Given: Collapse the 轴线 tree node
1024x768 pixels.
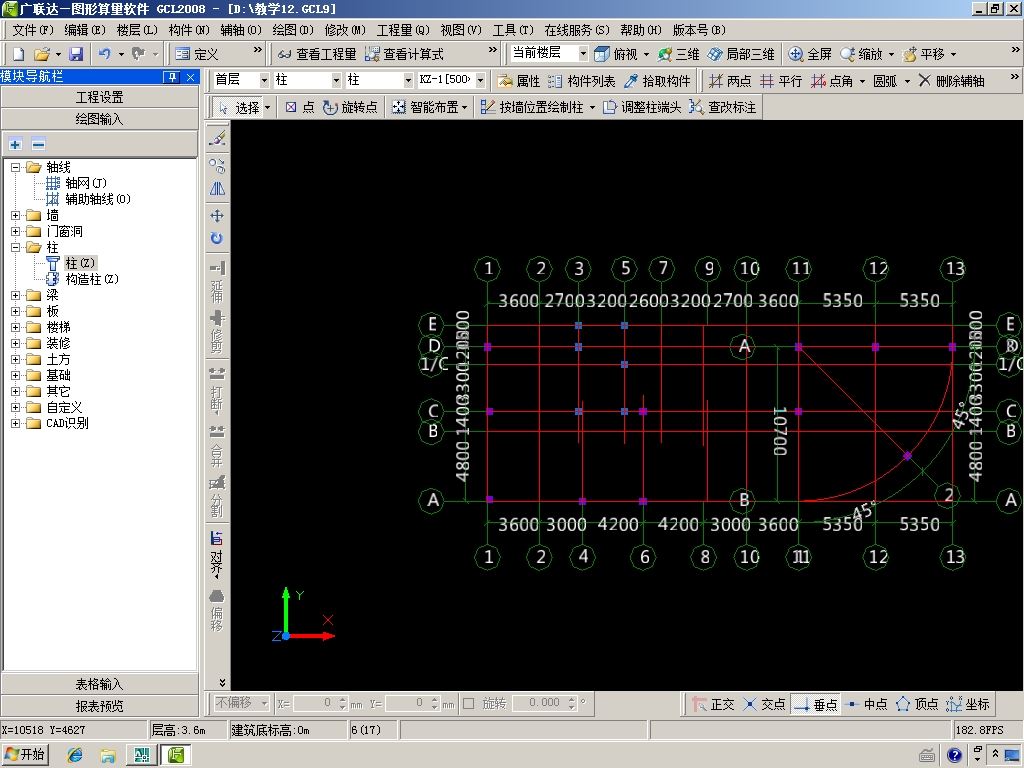Looking at the screenshot, I should point(16,167).
